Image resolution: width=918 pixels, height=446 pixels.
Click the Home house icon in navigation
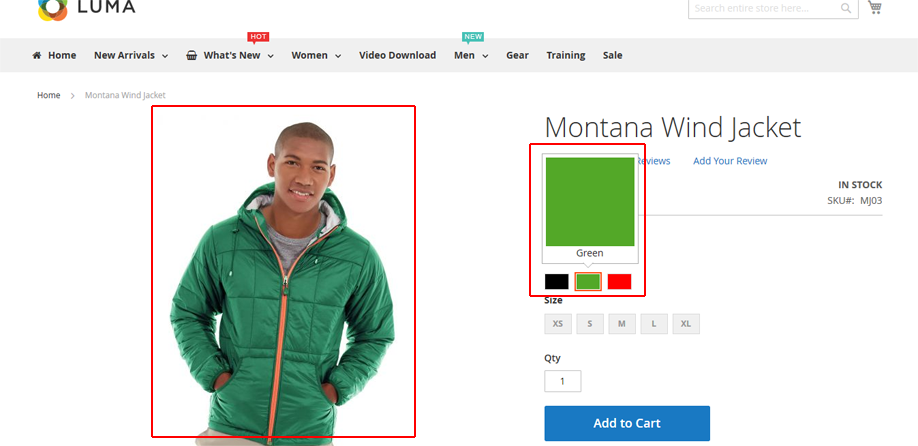pyautogui.click(x=37, y=55)
